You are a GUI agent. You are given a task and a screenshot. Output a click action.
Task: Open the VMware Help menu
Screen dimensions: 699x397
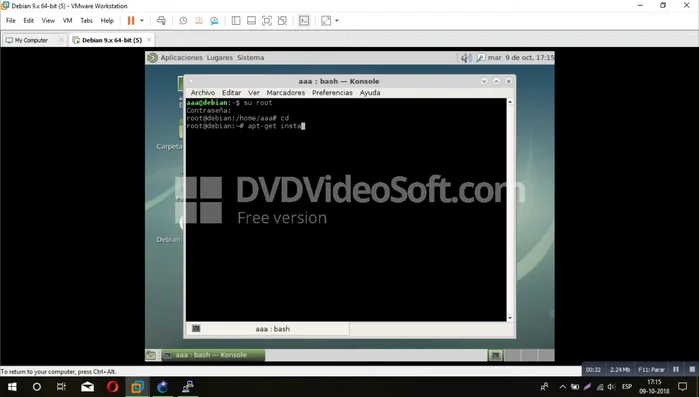(107, 20)
